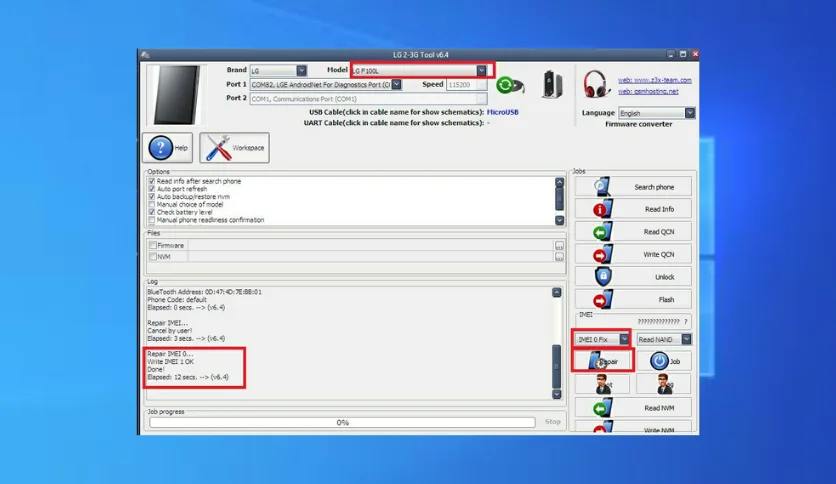The image size is (836, 484).
Task: Check the Firmware file checkbox
Action: click(x=153, y=245)
